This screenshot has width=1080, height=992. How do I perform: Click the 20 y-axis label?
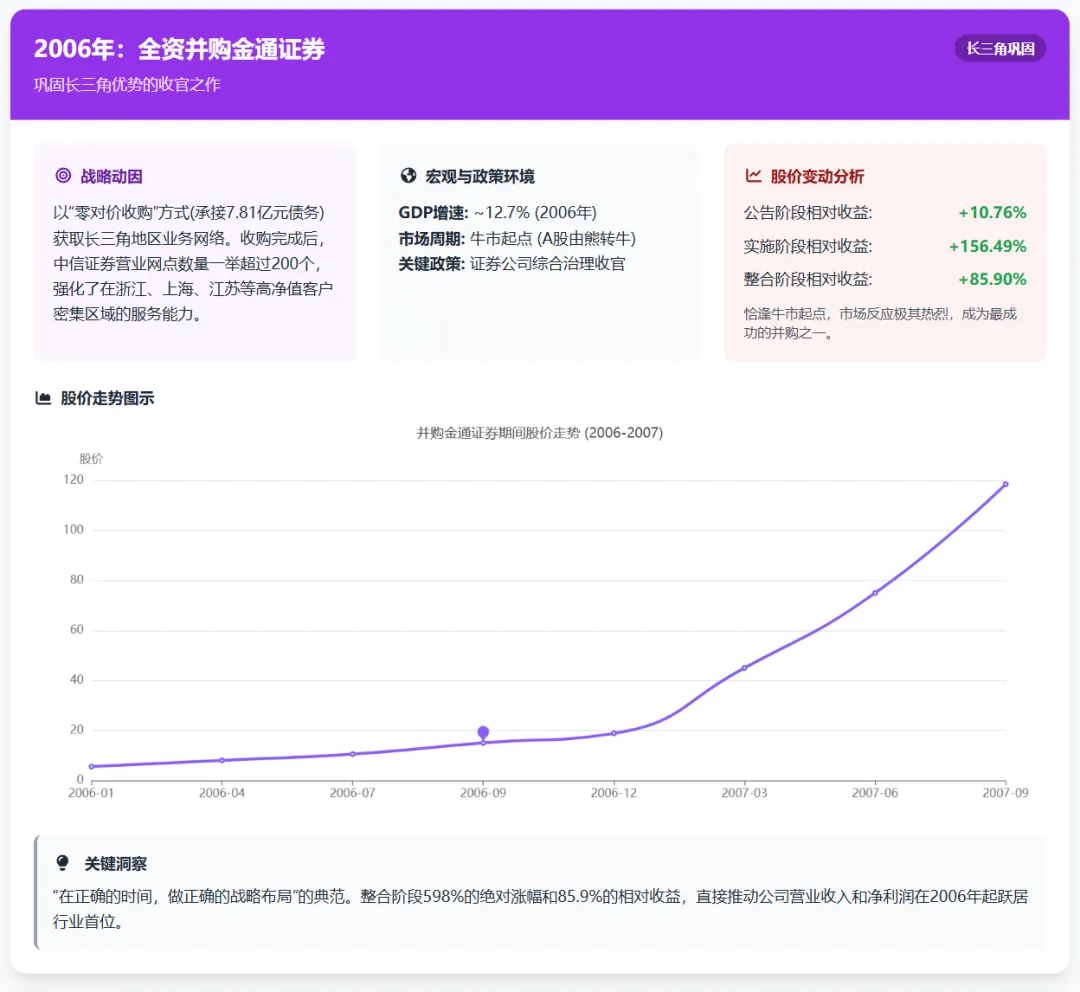[76, 729]
